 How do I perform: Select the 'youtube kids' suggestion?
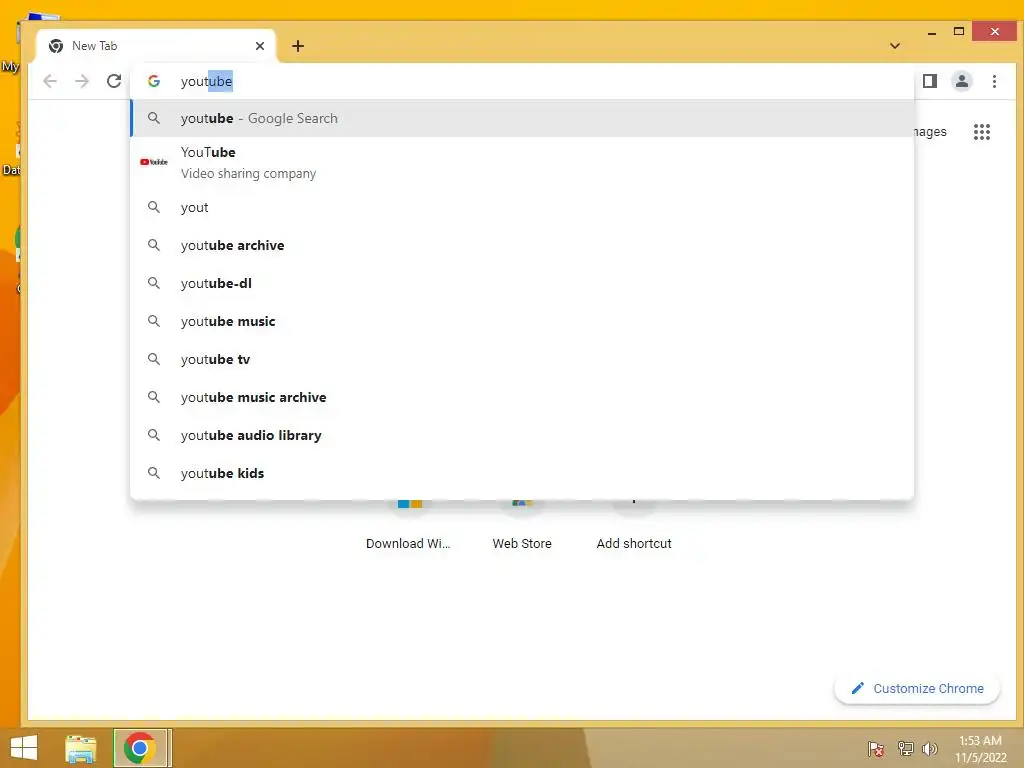click(x=522, y=472)
